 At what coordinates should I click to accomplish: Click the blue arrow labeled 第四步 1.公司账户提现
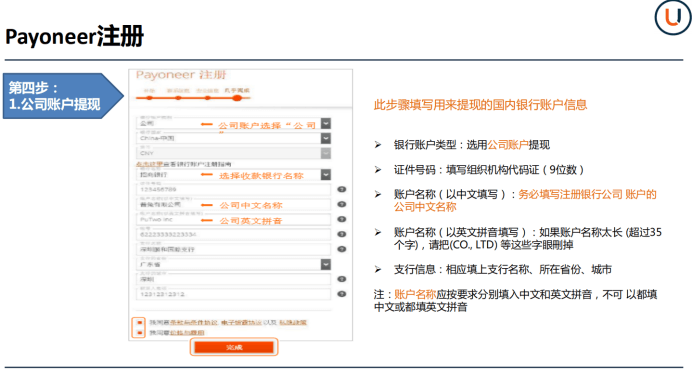pyautogui.click(x=63, y=96)
